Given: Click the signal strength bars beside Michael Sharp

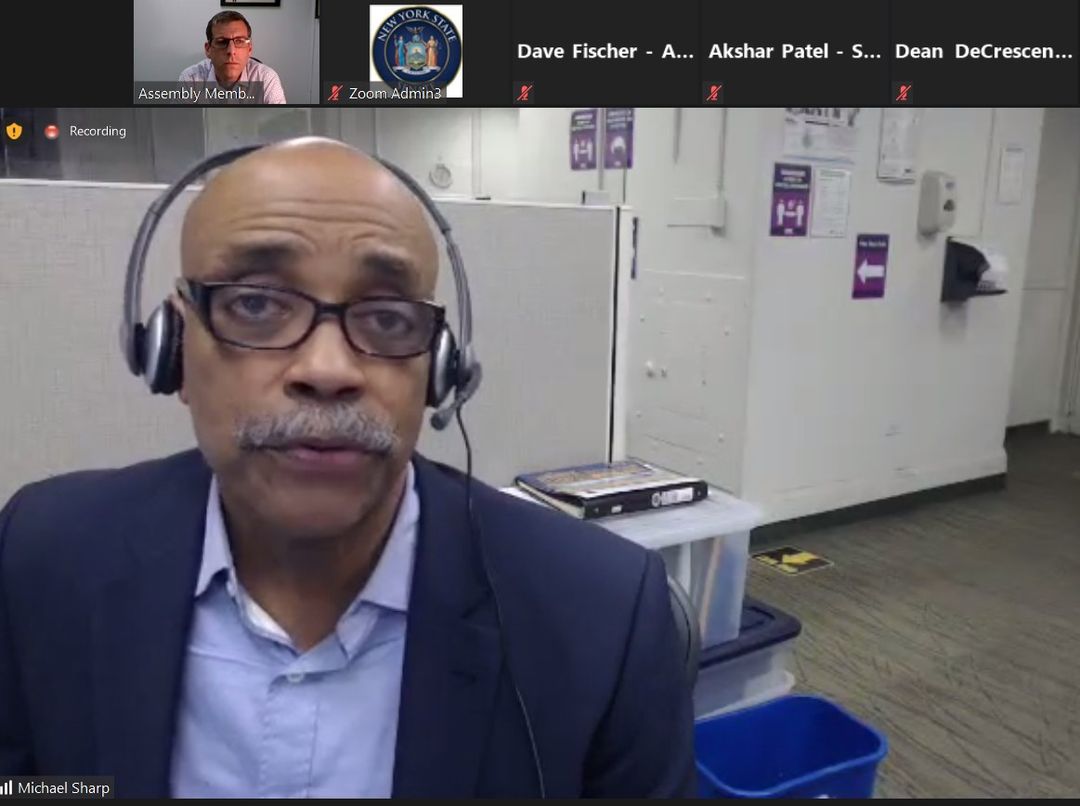Looking at the screenshot, I should pos(7,788).
